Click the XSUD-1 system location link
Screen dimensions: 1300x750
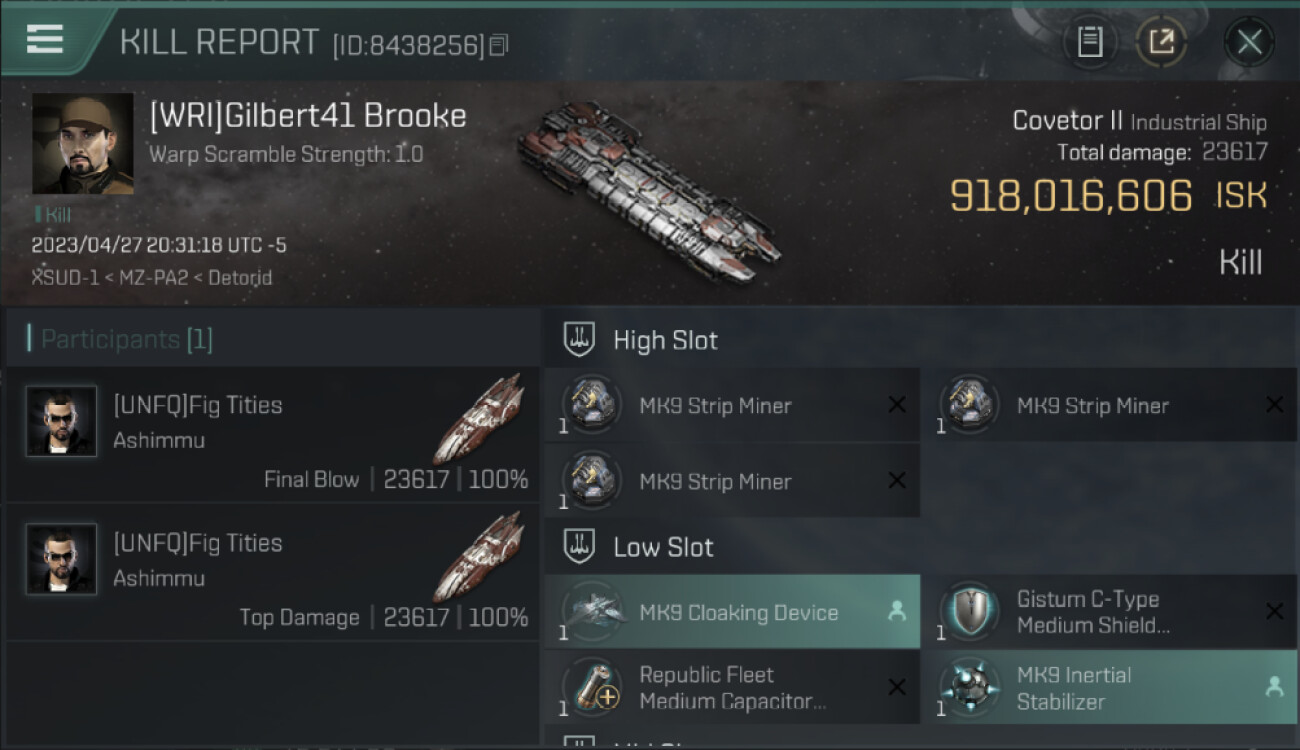[65, 277]
